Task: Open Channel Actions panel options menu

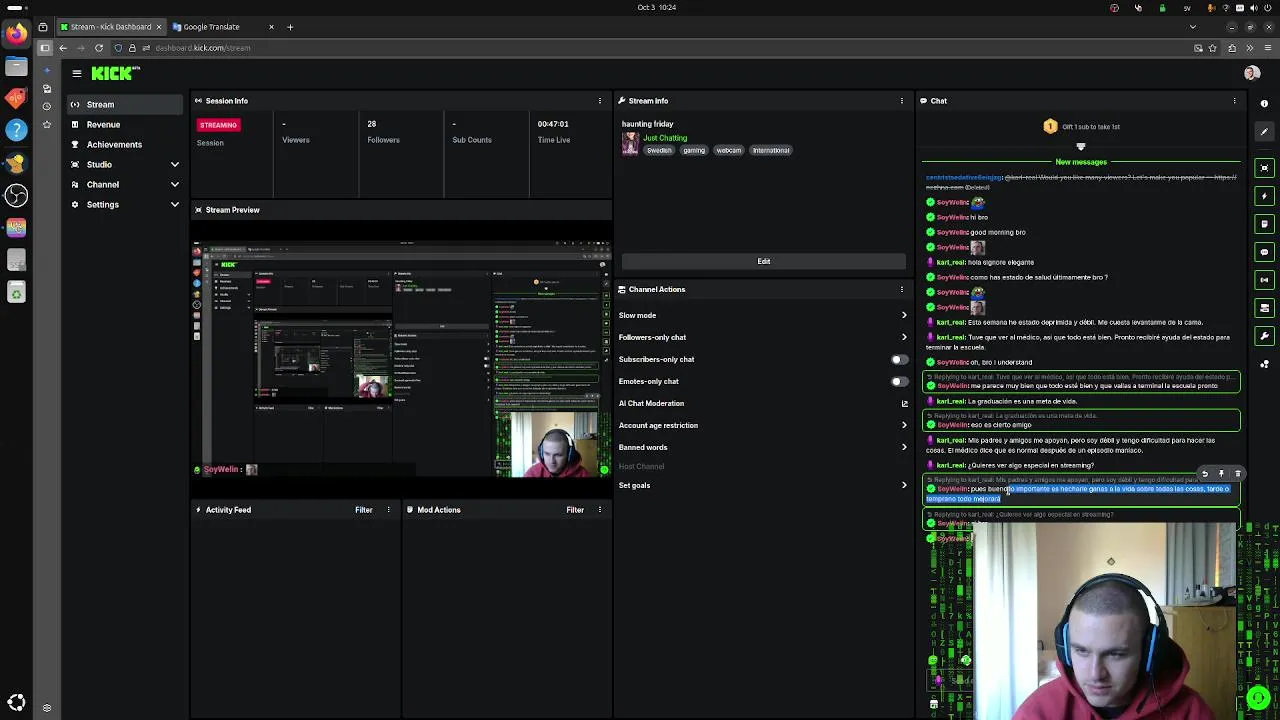Action: pos(901,289)
